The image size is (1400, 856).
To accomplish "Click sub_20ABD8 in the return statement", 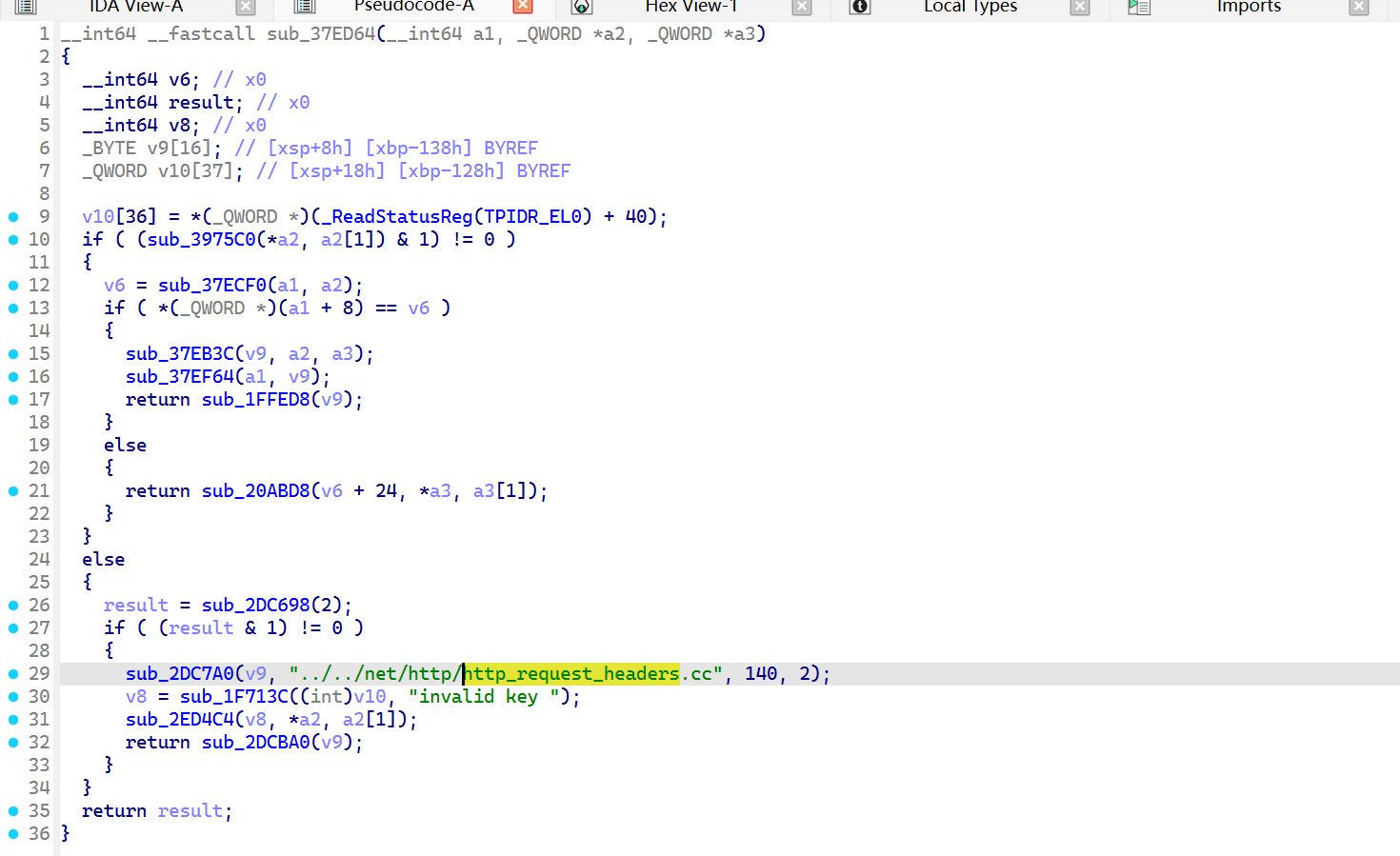I will (255, 491).
